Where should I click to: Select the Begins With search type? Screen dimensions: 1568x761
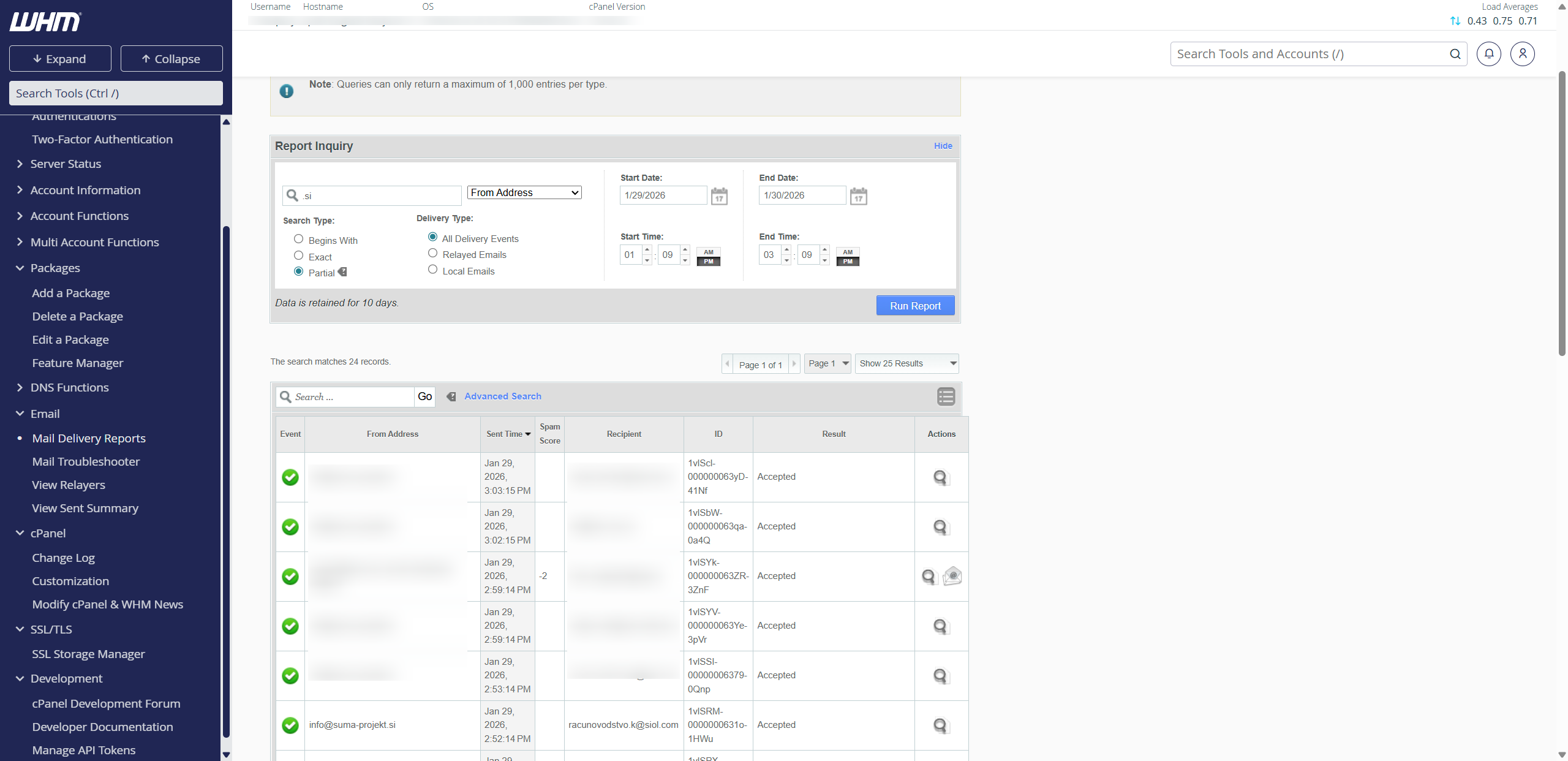coord(299,239)
